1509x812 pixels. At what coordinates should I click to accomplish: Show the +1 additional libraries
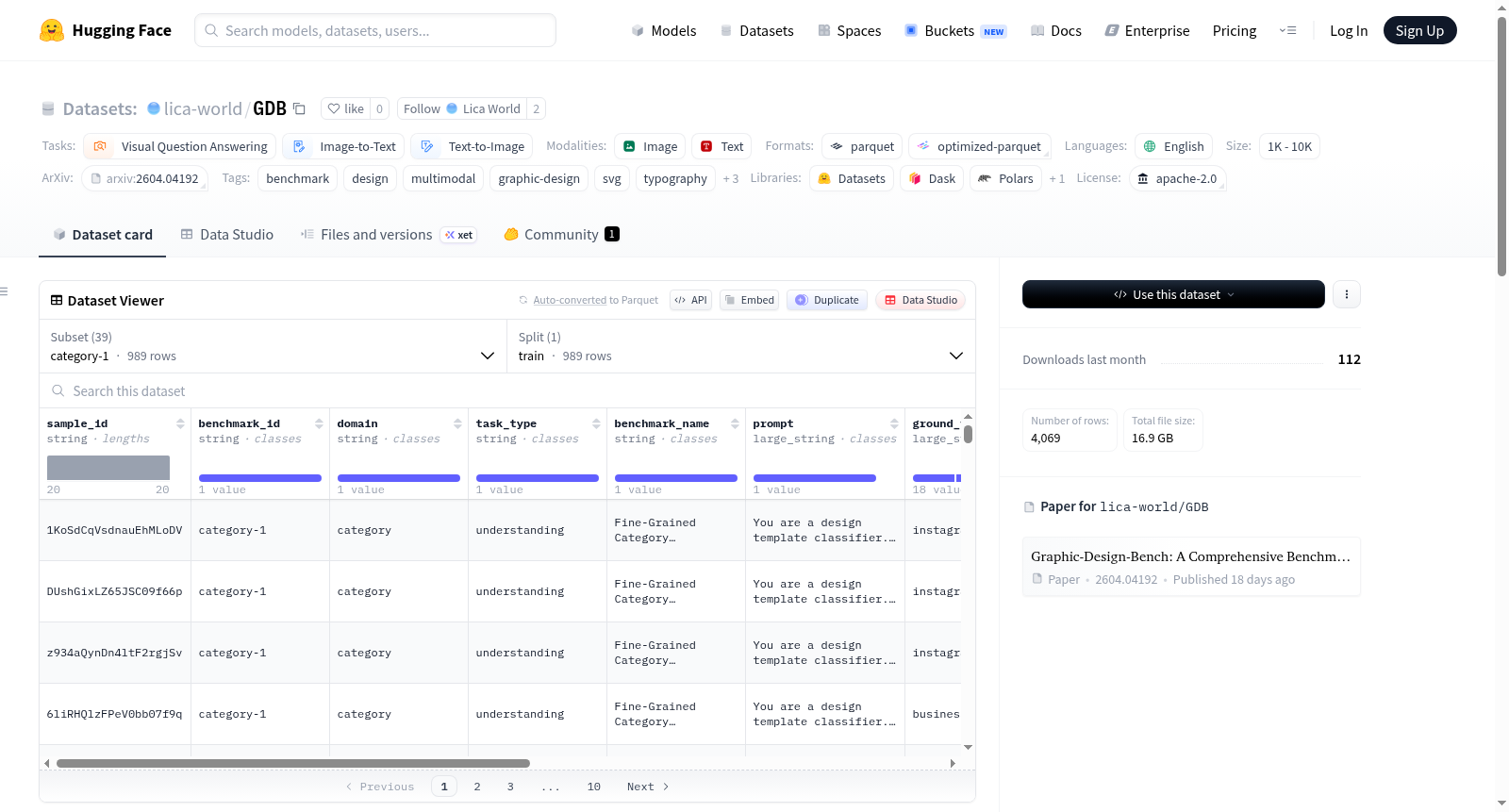point(1057,178)
